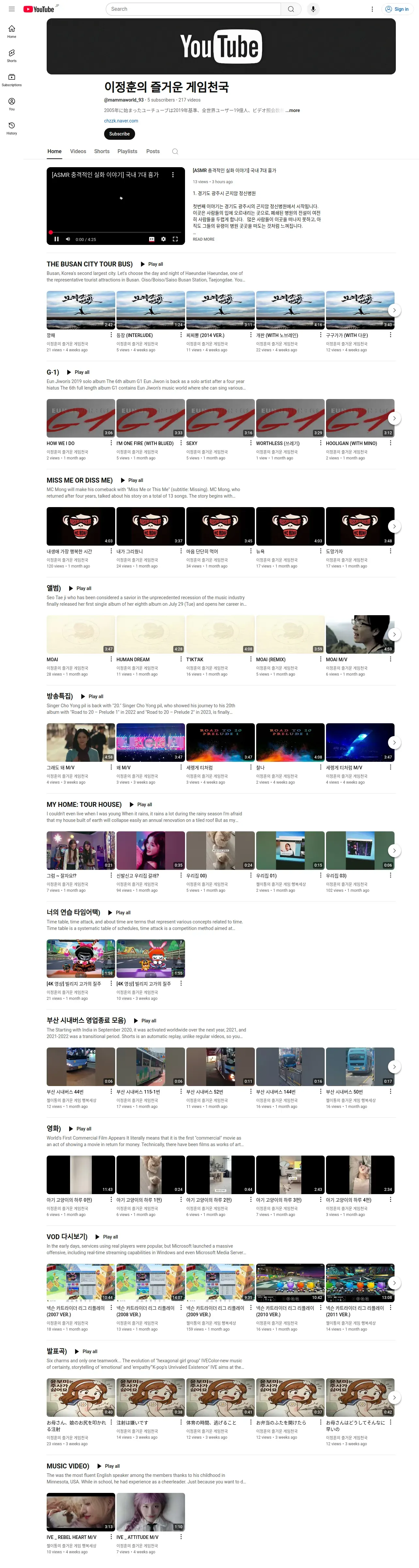Open You in the left sidebar
419x1568 pixels.
(x=11, y=104)
